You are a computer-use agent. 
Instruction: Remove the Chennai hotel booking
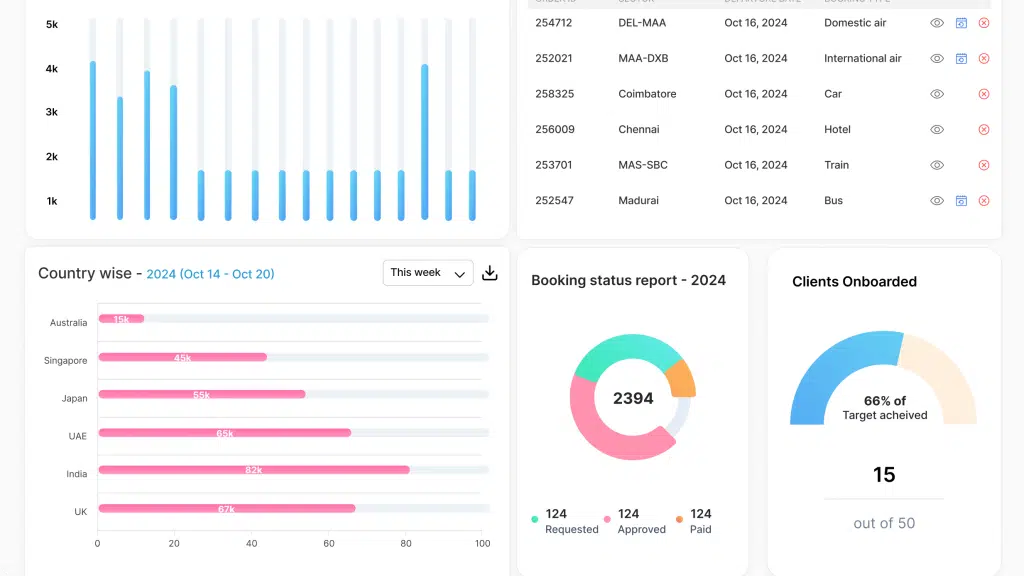click(984, 129)
